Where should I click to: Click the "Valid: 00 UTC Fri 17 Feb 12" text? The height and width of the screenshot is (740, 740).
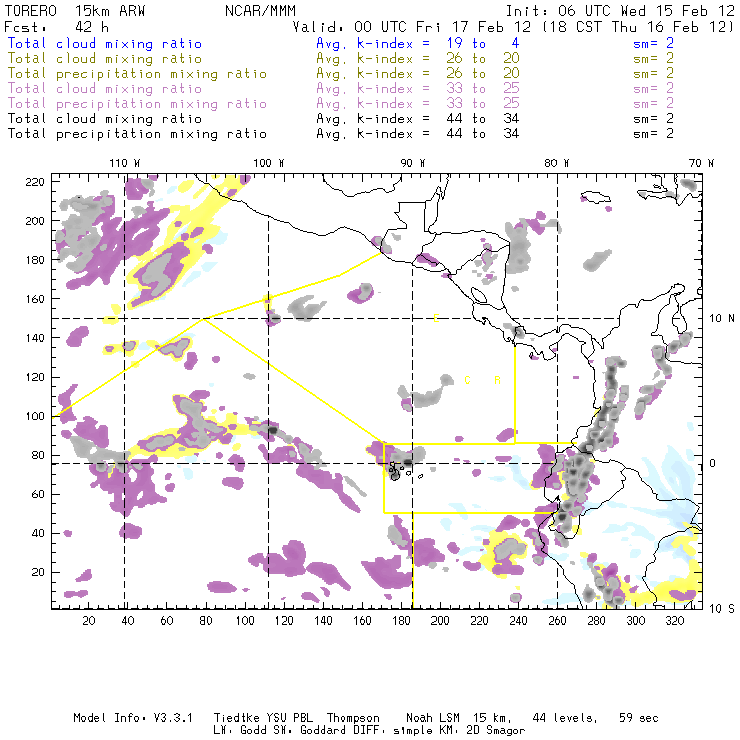coord(412,27)
